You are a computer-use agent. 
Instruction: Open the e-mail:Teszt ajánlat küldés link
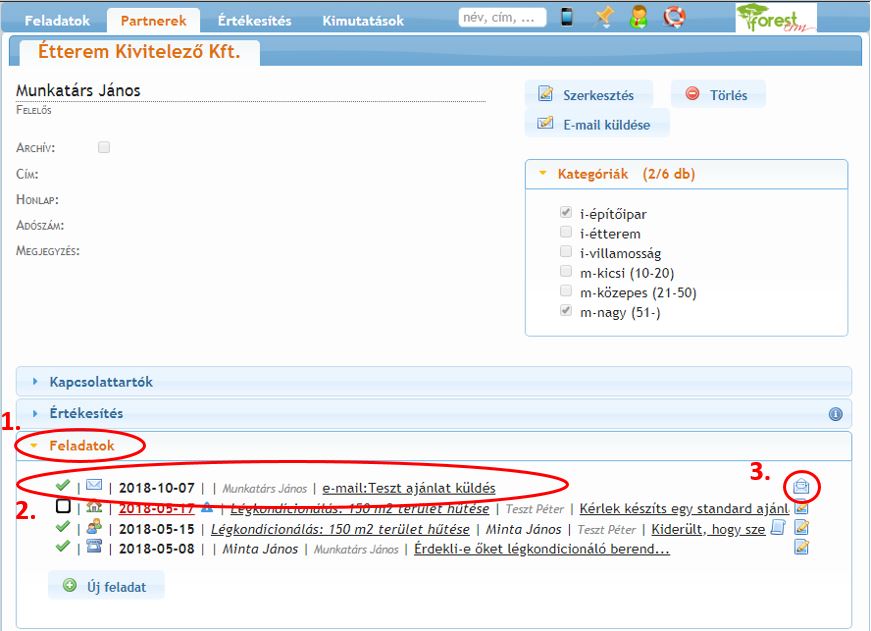[x=408, y=488]
